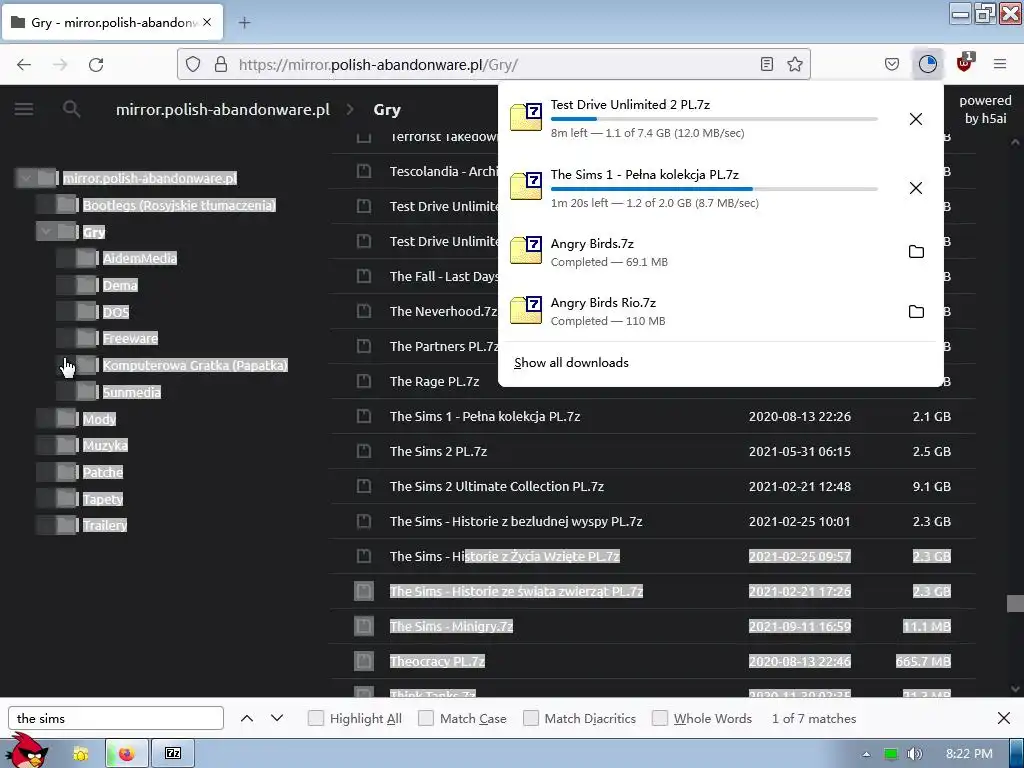Image resolution: width=1024 pixels, height=768 pixels.
Task: Enable the Match Case checkbox
Action: click(426, 718)
